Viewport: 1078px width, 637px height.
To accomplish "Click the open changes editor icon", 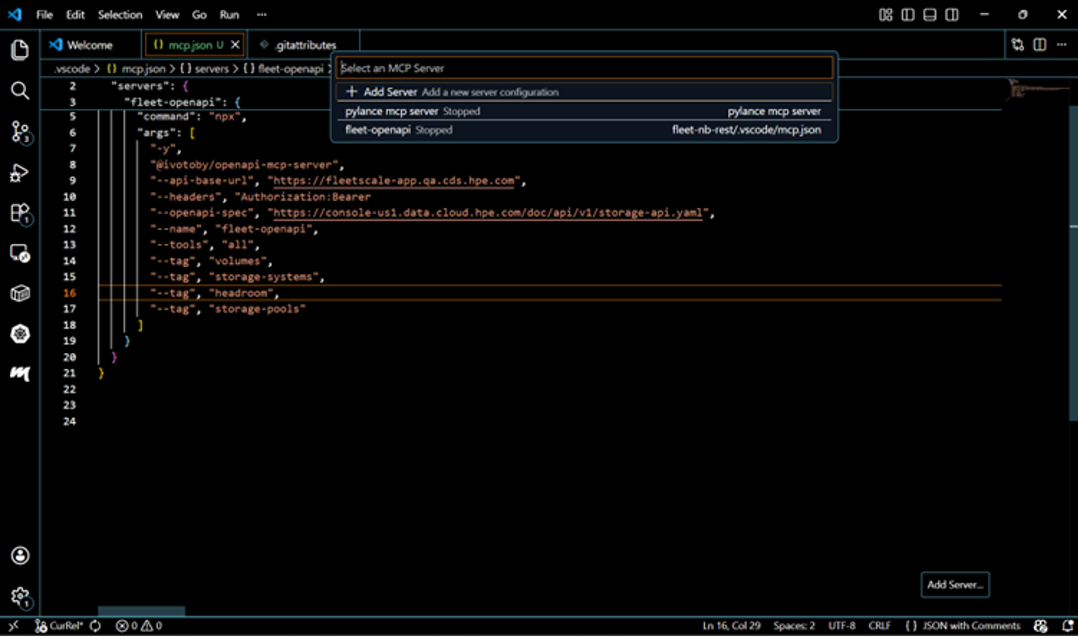I will pos(1018,45).
